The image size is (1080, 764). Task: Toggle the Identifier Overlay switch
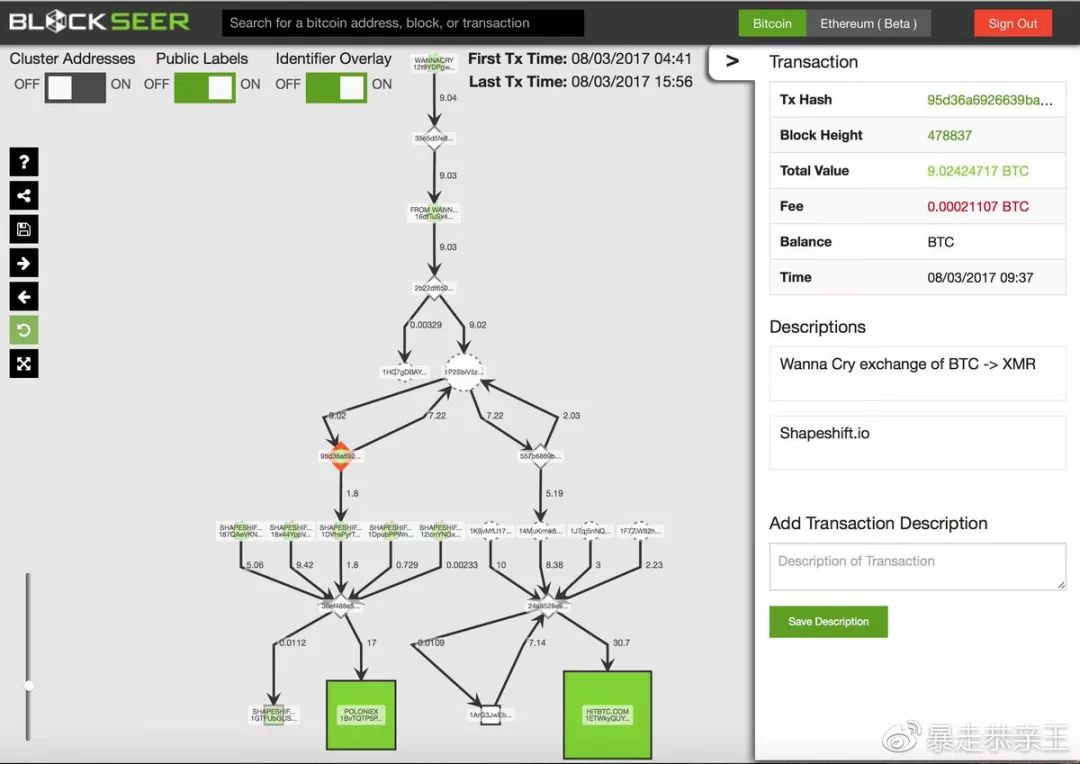(x=336, y=87)
